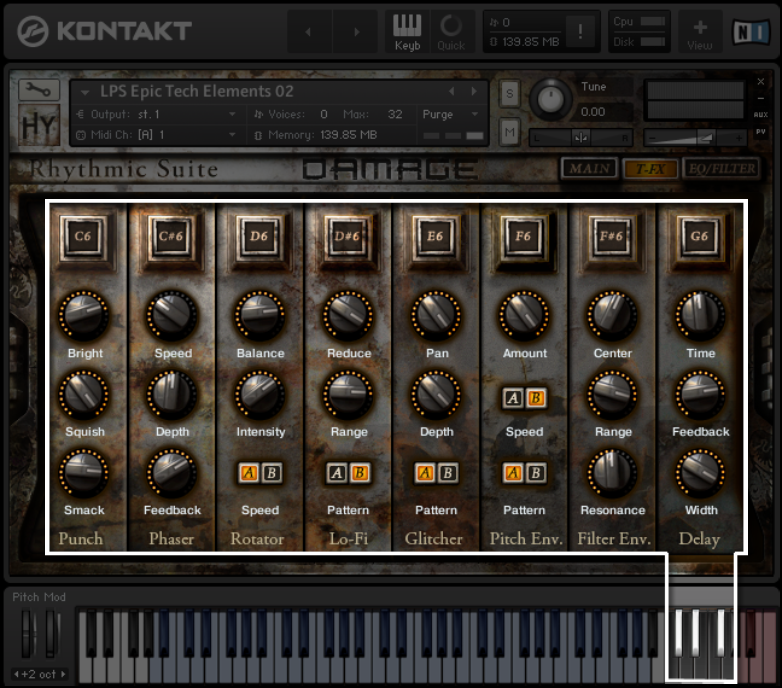This screenshot has height=688, width=782.
Task: Open the Keyb on-screen keyboard panel
Action: tap(407, 32)
